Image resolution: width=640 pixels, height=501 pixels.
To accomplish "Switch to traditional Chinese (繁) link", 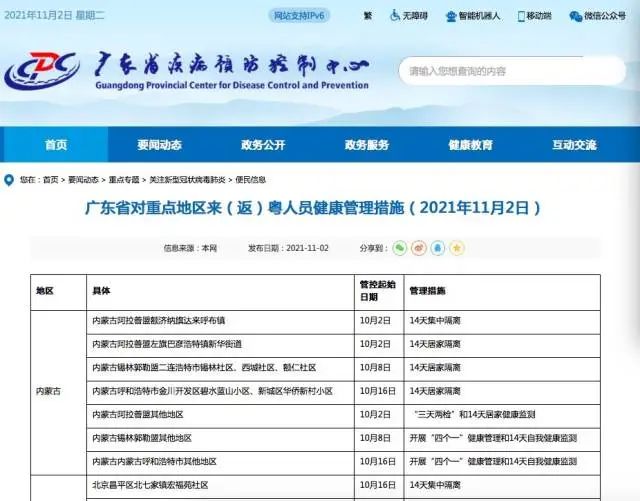I will pyautogui.click(x=368, y=16).
